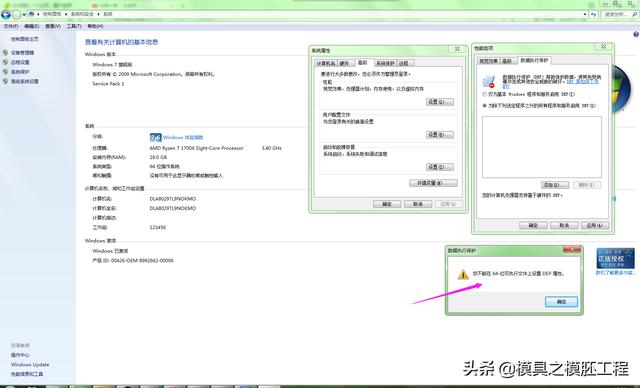The height and width of the screenshot is (388, 640).
Task: Click the blue help question mark icon
Action: [x=636, y=35]
